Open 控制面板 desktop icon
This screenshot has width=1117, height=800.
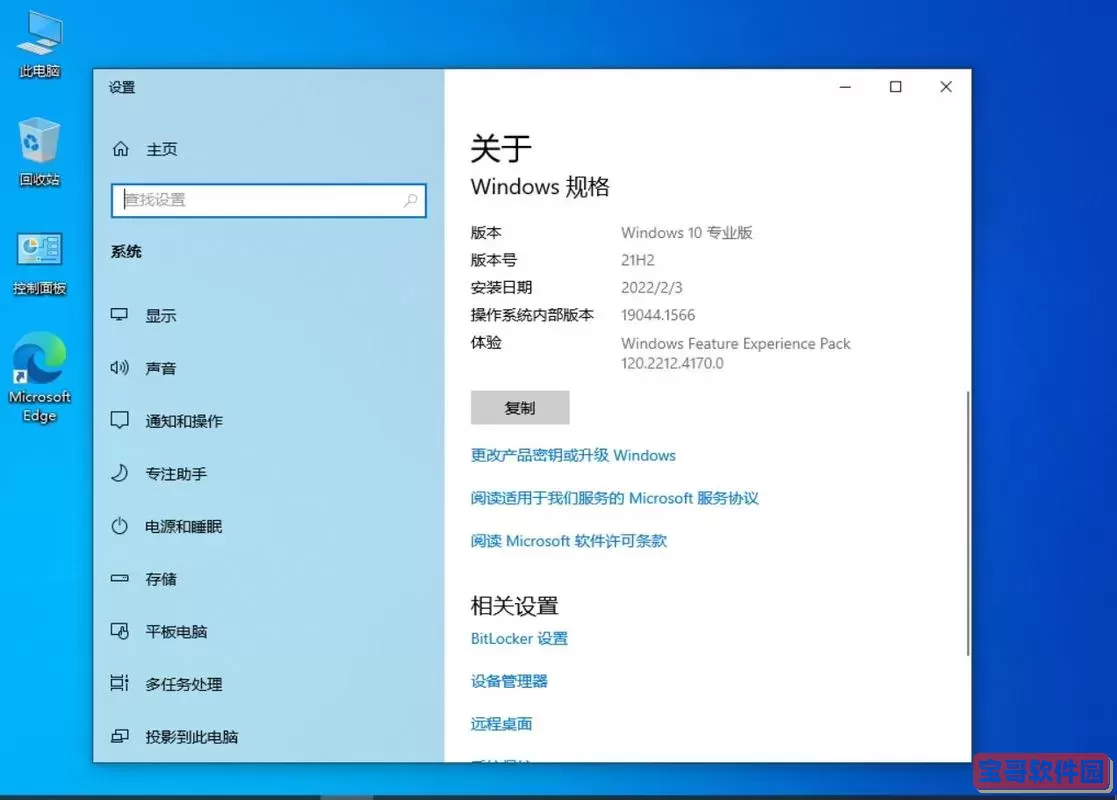[39, 263]
